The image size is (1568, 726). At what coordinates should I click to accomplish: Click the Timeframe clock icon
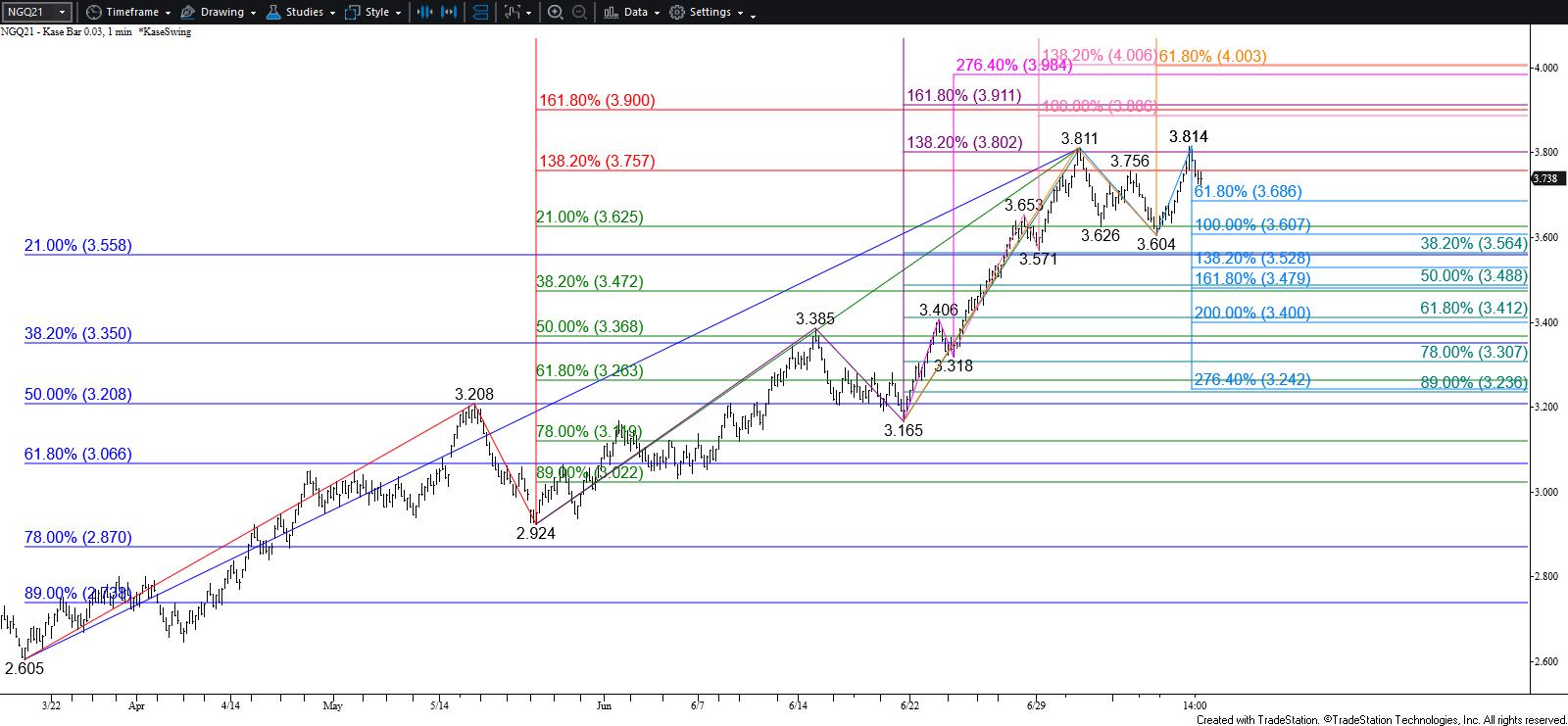tap(93, 12)
